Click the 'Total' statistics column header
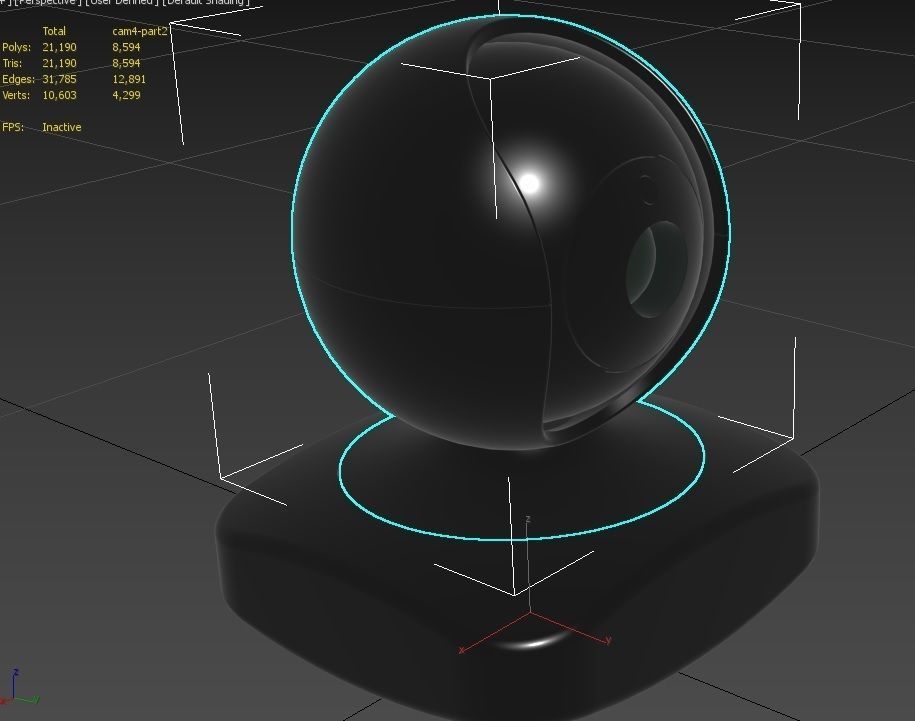Screen dimensions: 915x721 54,31
